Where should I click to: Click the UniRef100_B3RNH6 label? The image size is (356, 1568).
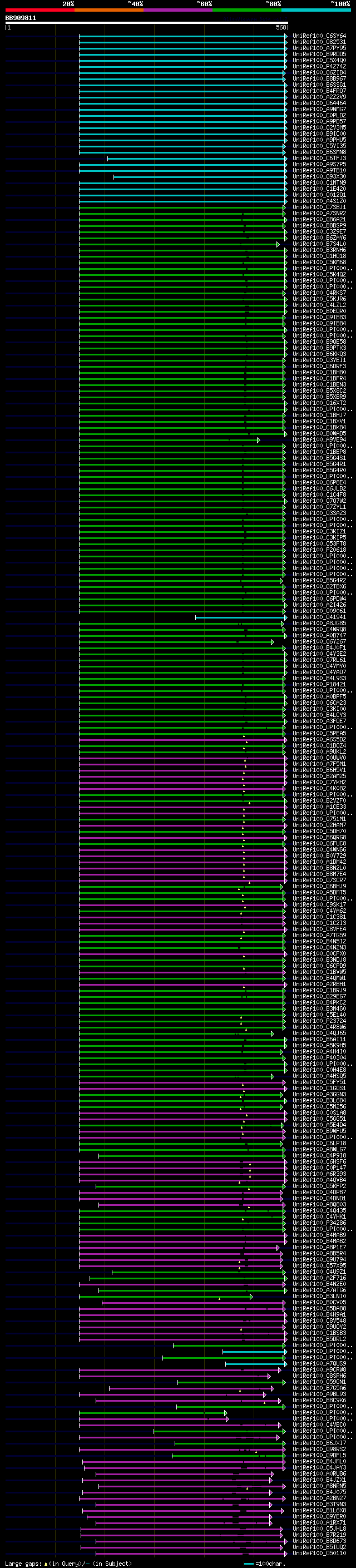point(319,250)
